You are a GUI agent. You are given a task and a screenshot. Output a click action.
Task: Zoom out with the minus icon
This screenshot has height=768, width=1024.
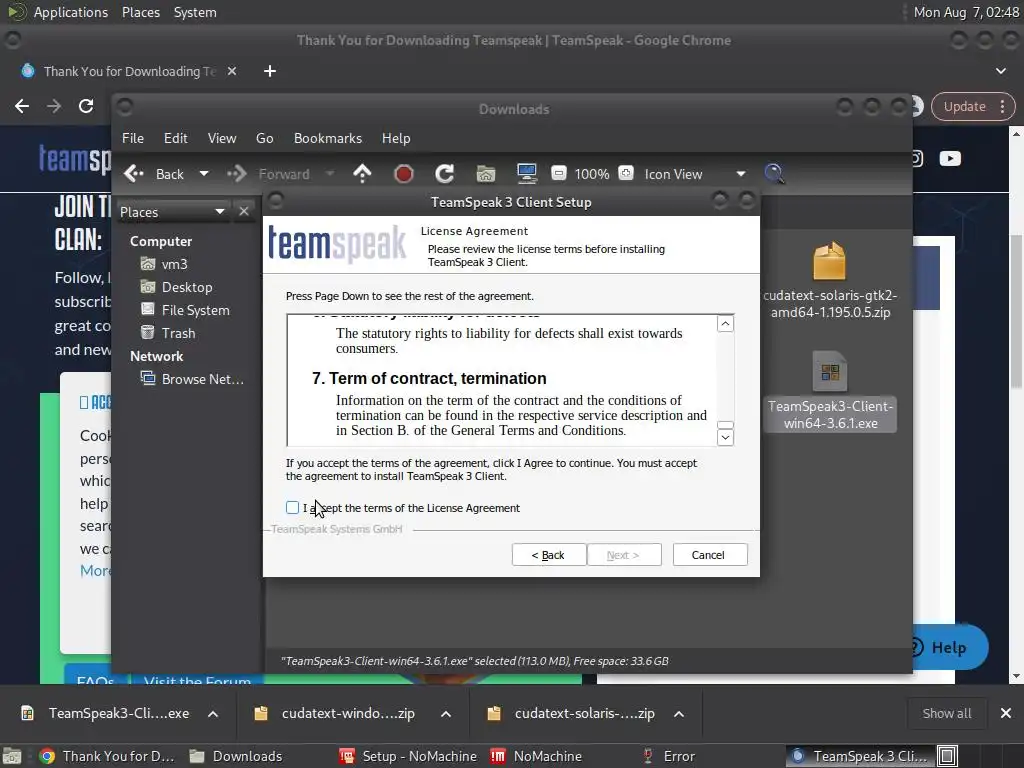pyautogui.click(x=558, y=173)
